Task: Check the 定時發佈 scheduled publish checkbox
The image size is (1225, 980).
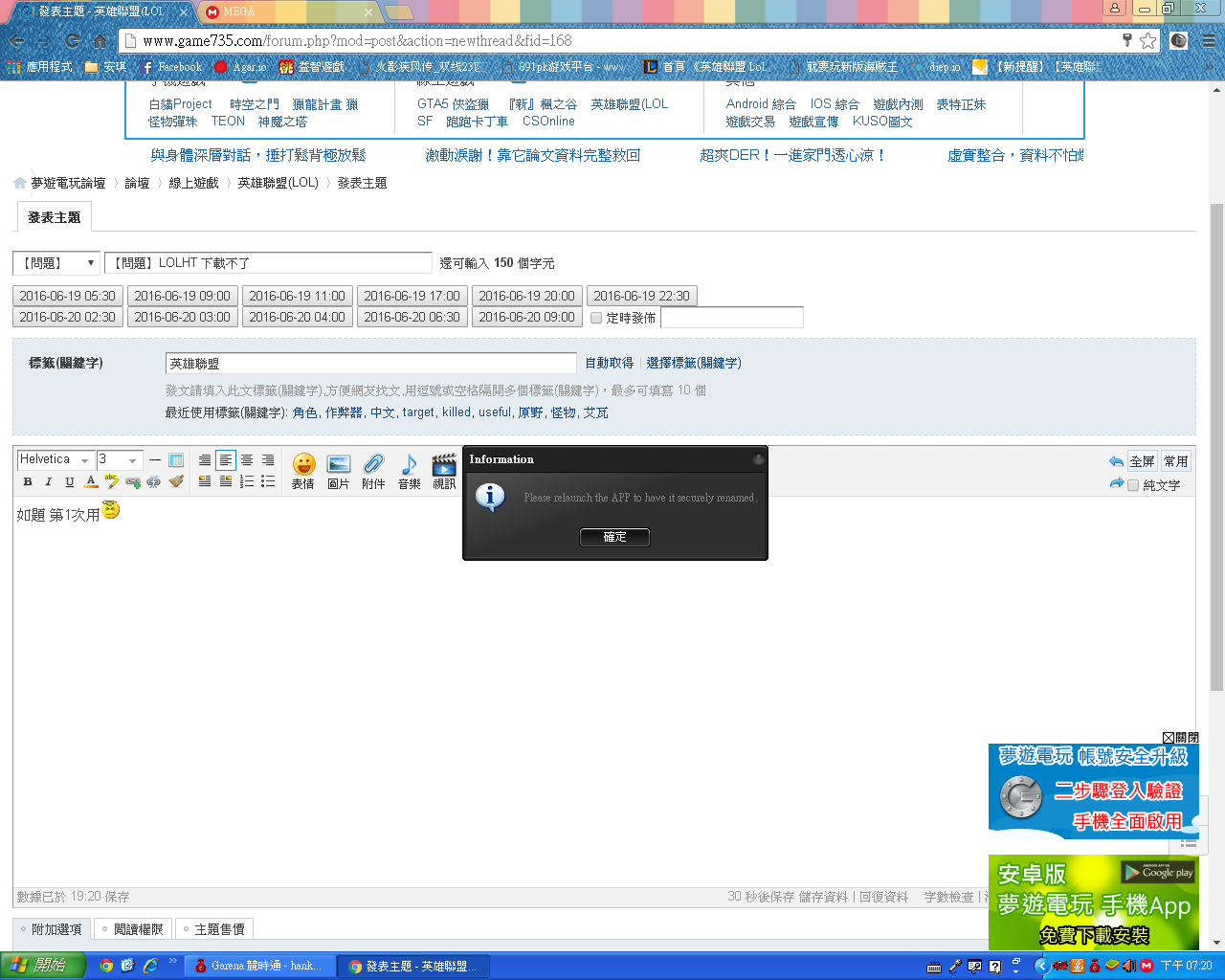Action: pos(596,317)
